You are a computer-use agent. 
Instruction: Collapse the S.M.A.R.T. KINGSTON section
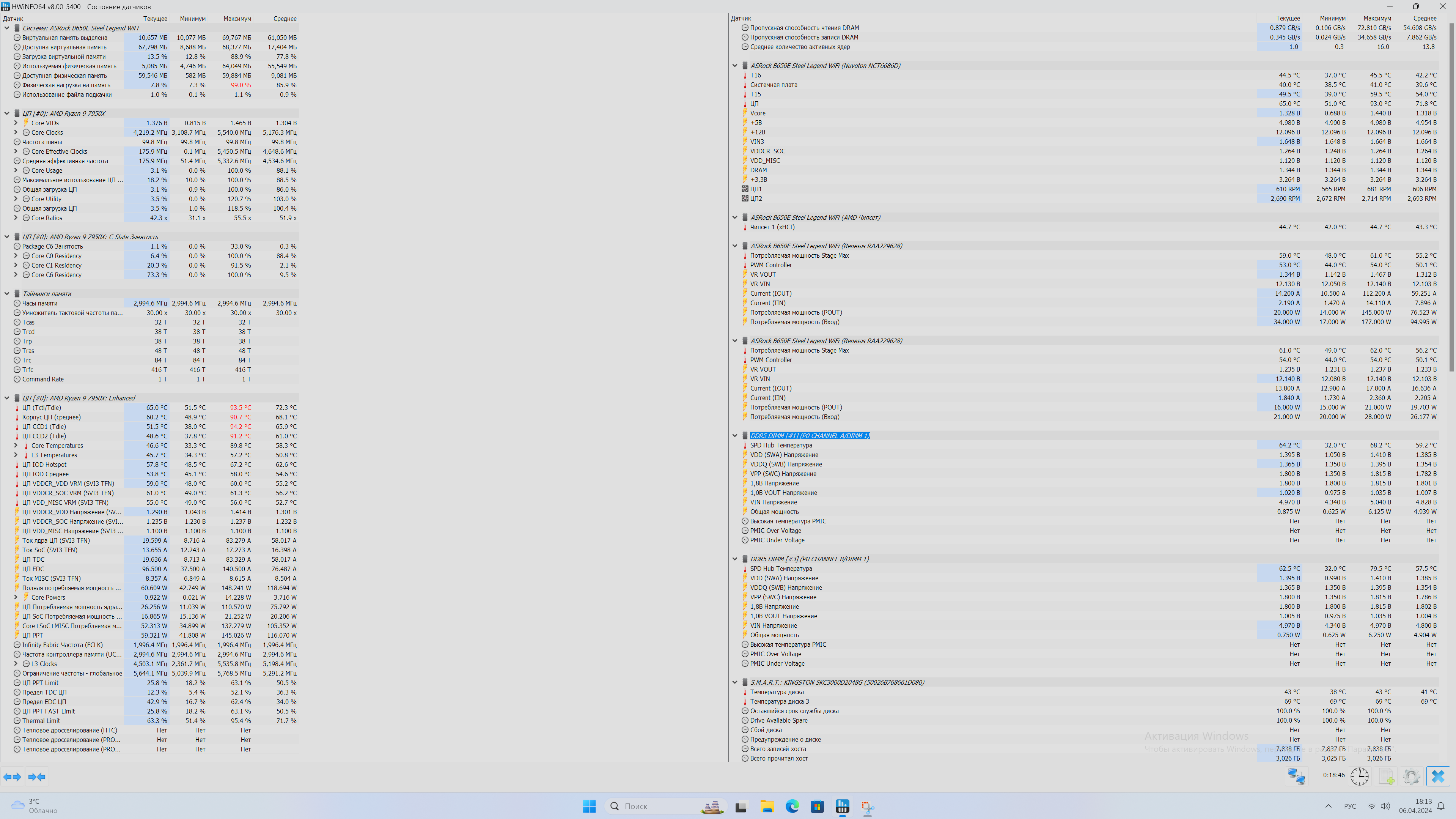point(735,682)
